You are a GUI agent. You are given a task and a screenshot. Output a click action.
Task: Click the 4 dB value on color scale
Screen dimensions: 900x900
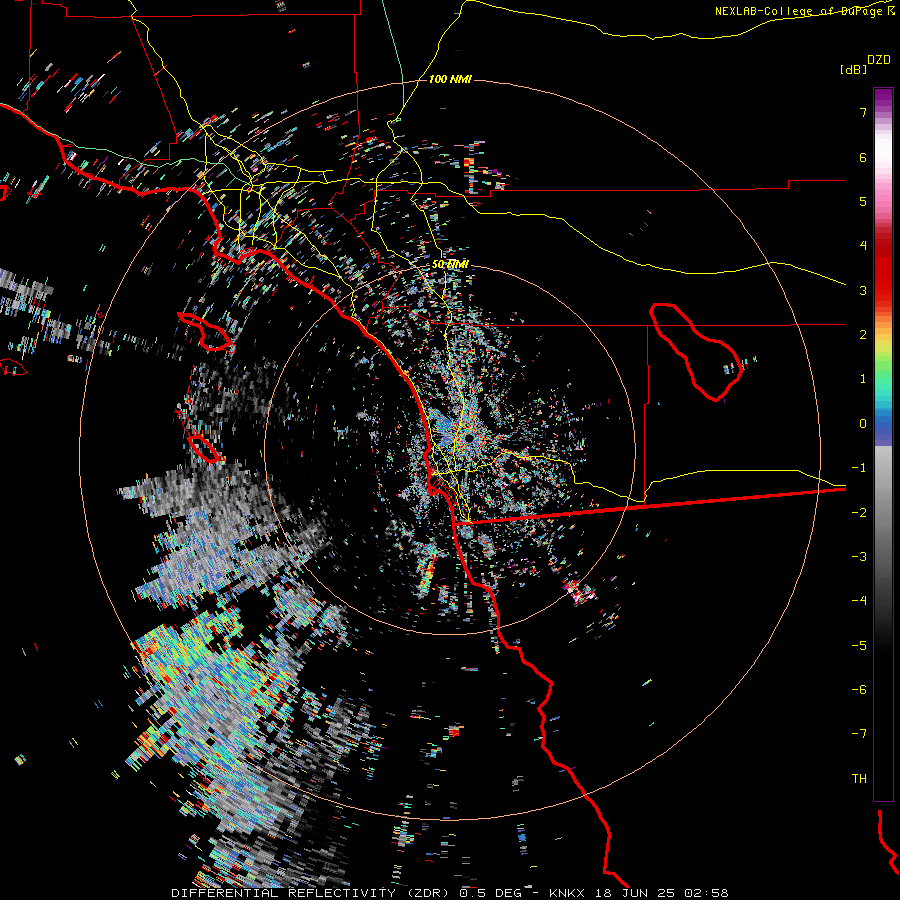pyautogui.click(x=863, y=246)
